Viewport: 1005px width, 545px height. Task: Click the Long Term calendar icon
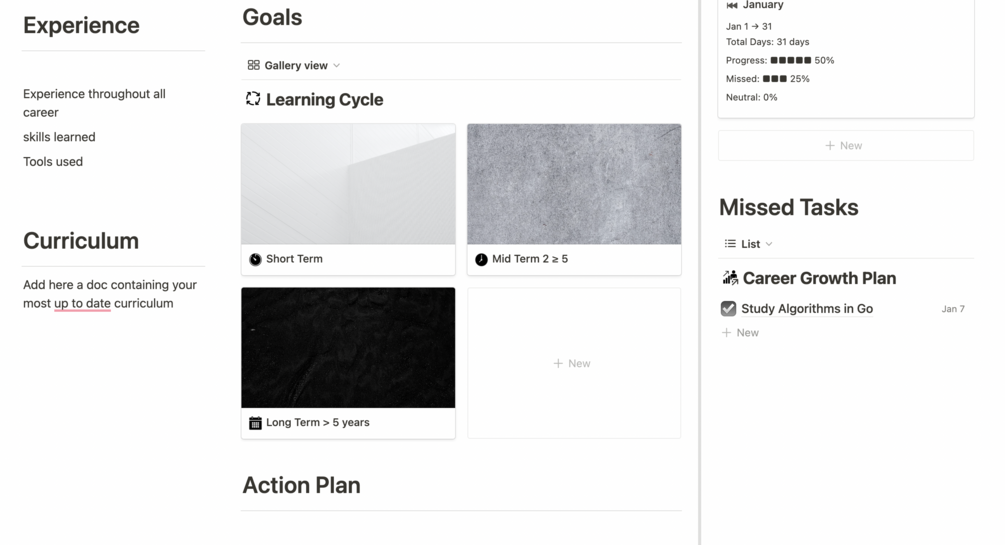pos(255,423)
